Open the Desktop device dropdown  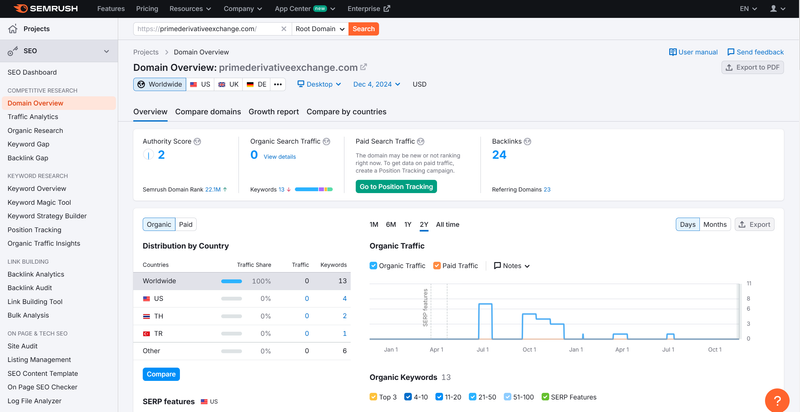click(319, 84)
